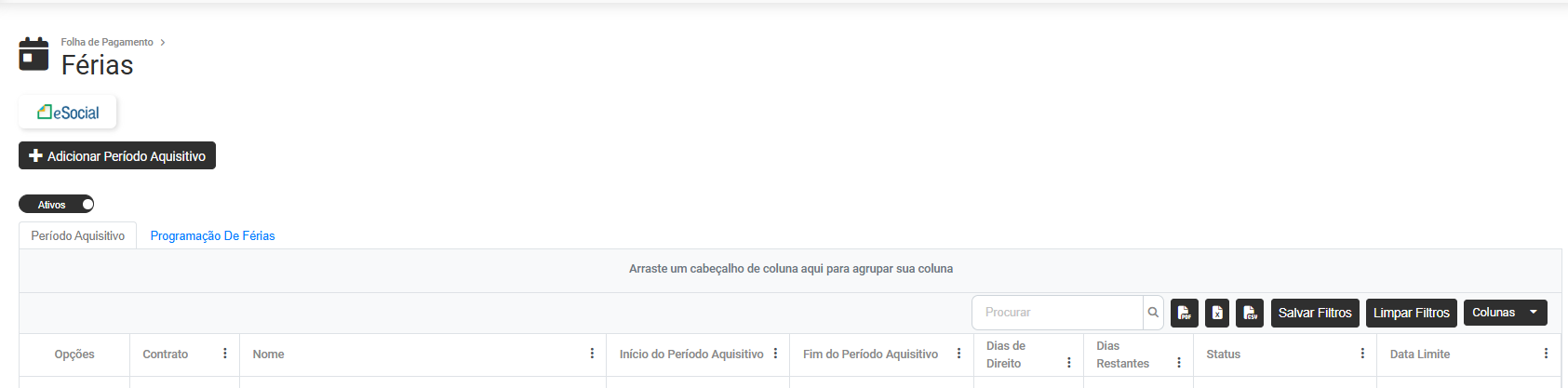
Task: Click the Salvar Filtros button
Action: click(1315, 313)
